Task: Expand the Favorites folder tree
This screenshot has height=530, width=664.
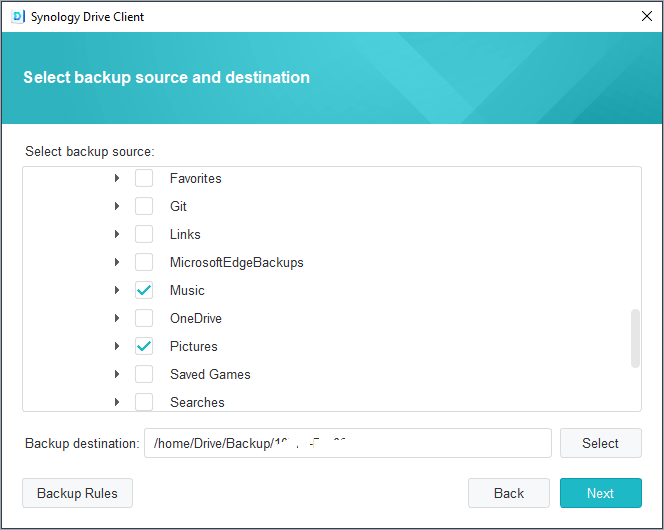Action: [x=117, y=178]
